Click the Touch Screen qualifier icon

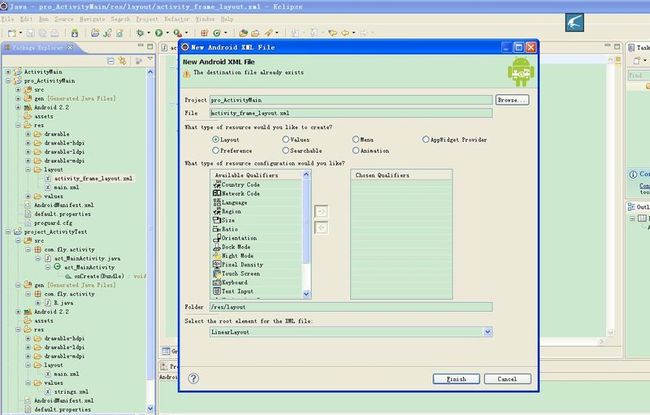pos(217,273)
